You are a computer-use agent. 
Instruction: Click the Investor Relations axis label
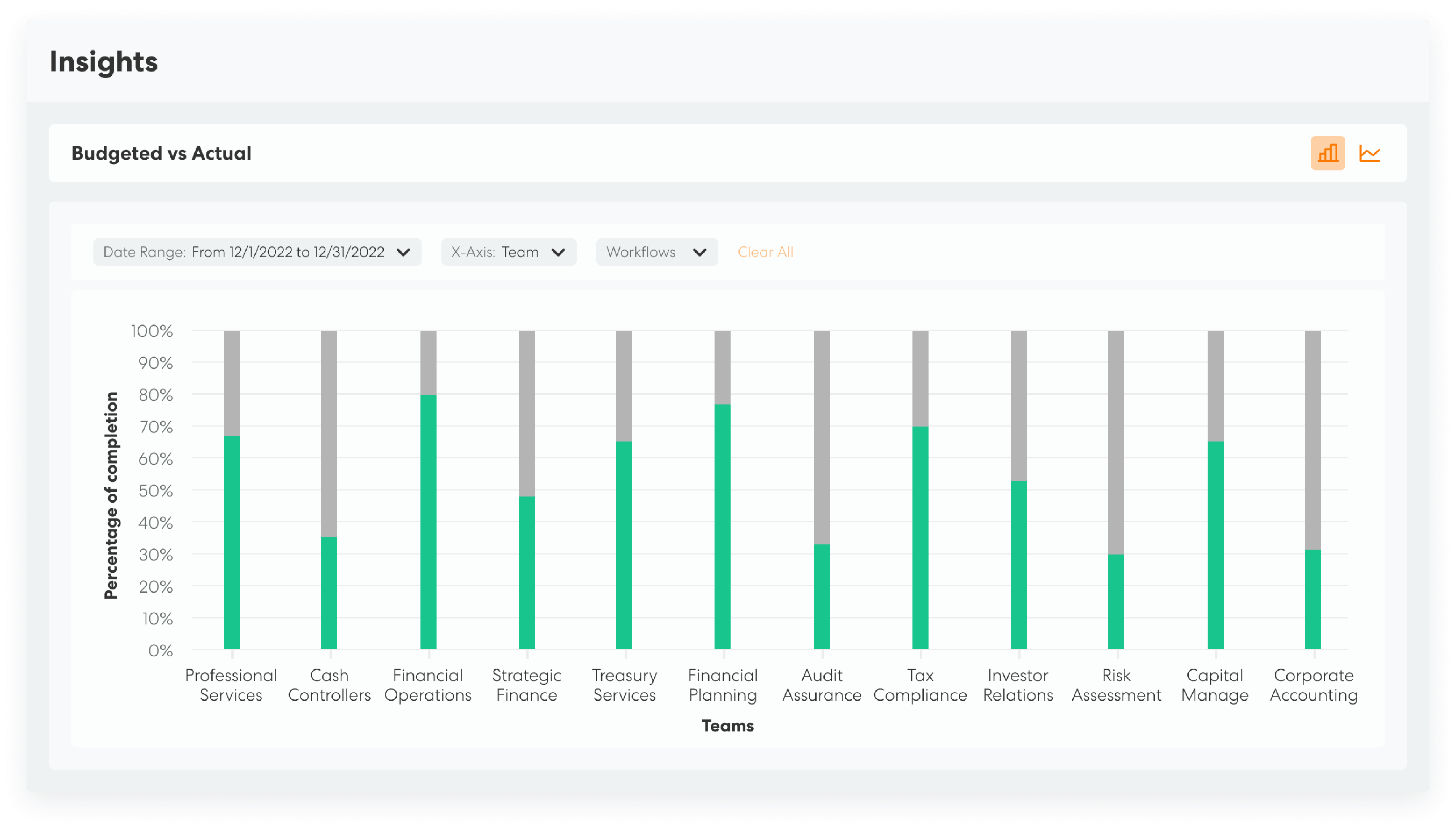pos(1018,685)
